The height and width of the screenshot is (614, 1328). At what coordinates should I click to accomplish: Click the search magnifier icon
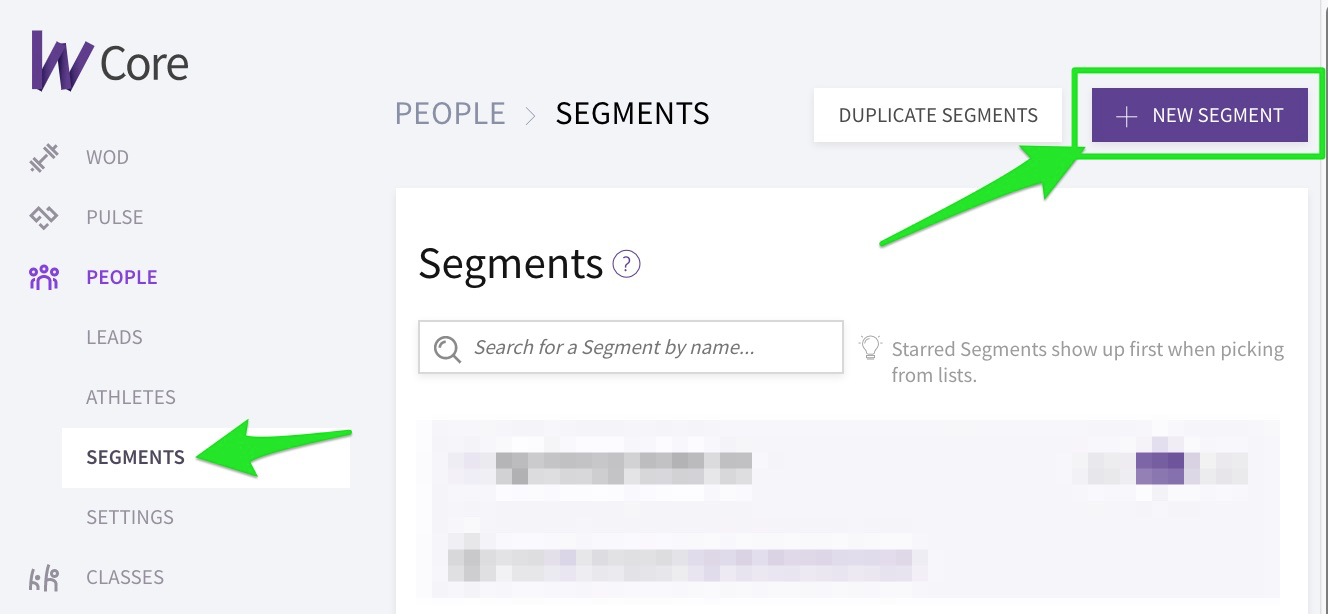pos(447,348)
